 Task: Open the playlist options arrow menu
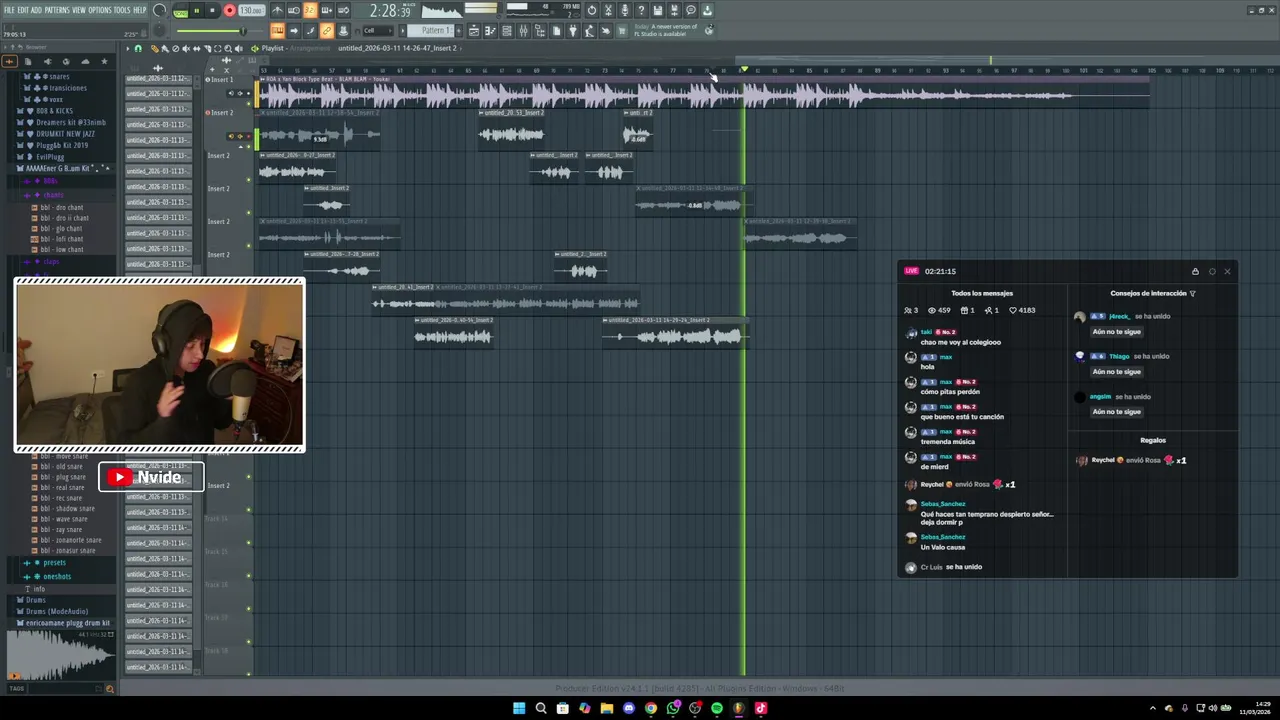tap(128, 48)
